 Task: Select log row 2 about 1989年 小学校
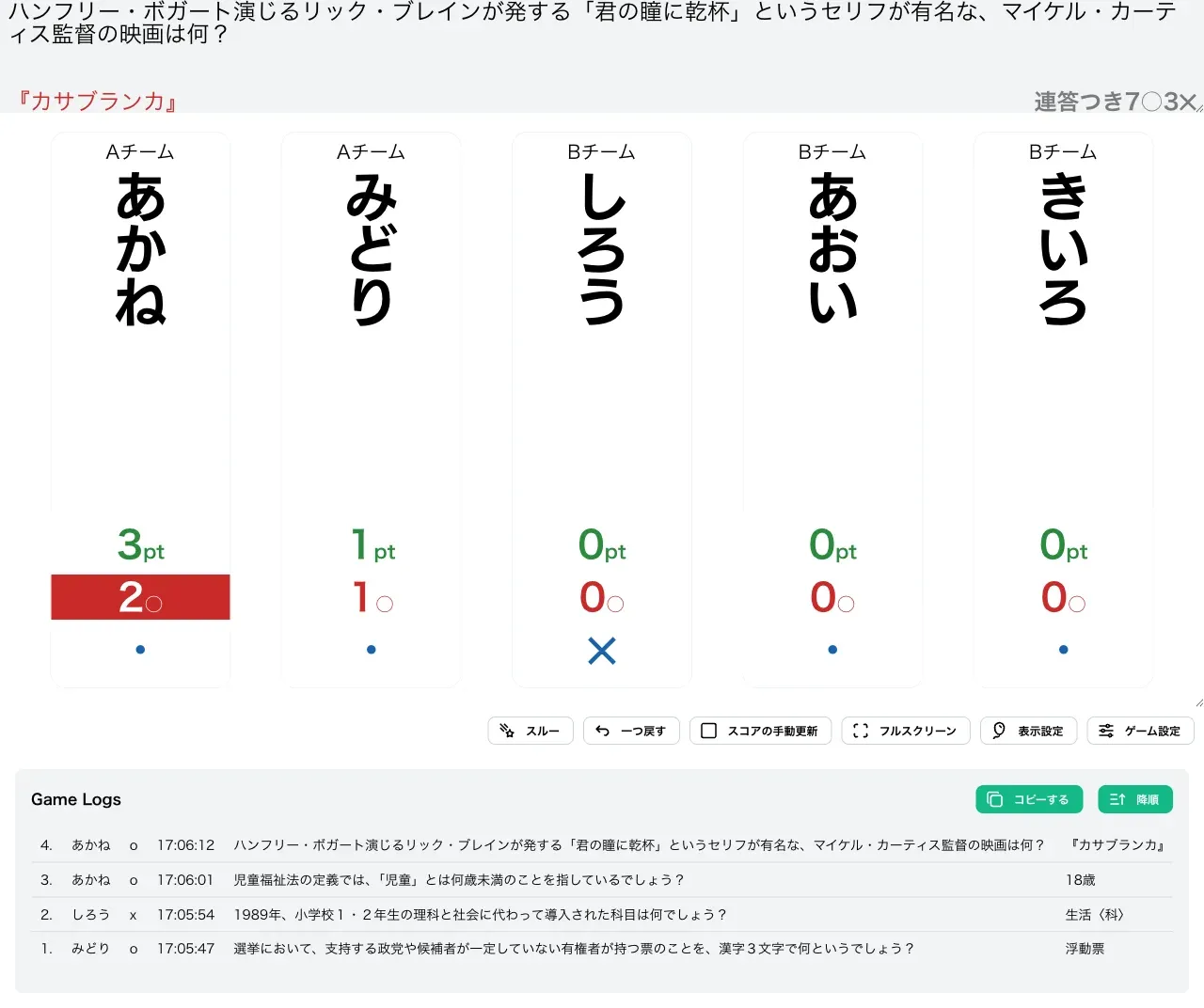[x=602, y=915]
